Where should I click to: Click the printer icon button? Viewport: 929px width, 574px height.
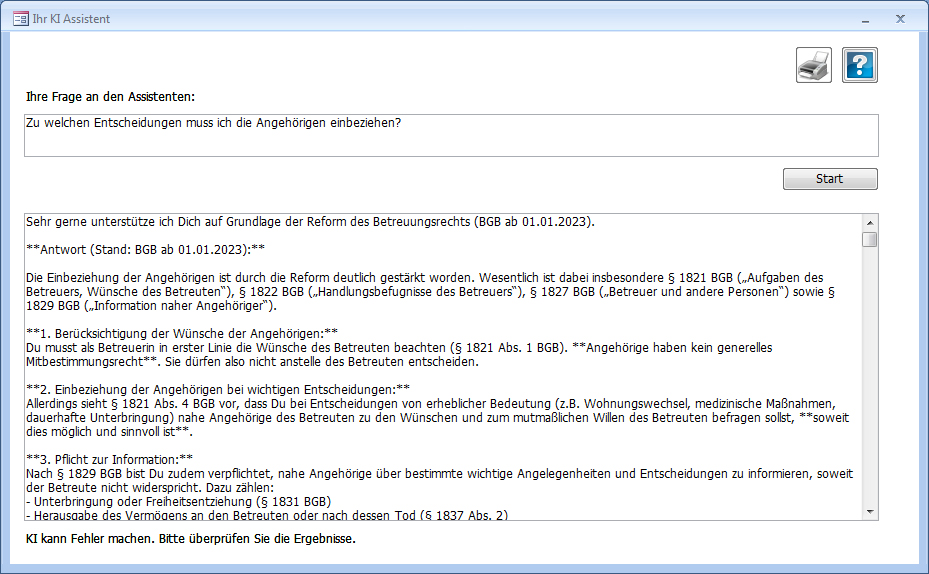pos(813,65)
